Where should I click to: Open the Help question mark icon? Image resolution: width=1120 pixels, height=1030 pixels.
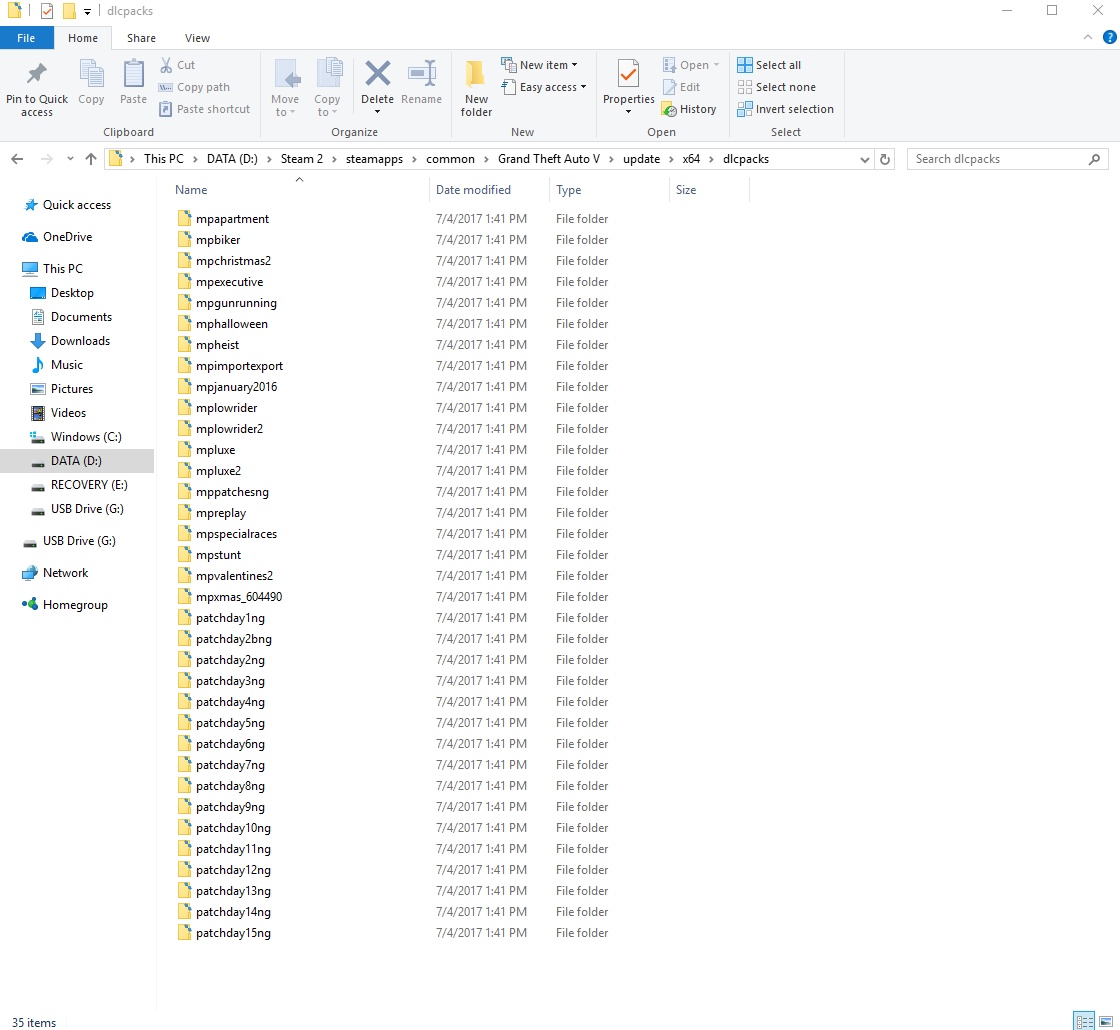coord(1109,37)
